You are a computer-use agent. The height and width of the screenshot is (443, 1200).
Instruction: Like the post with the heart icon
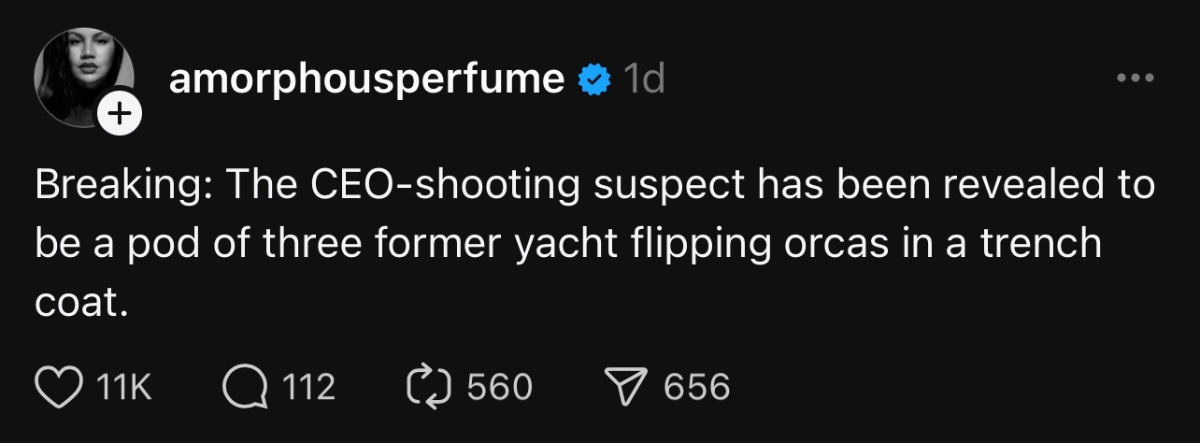click(x=63, y=386)
